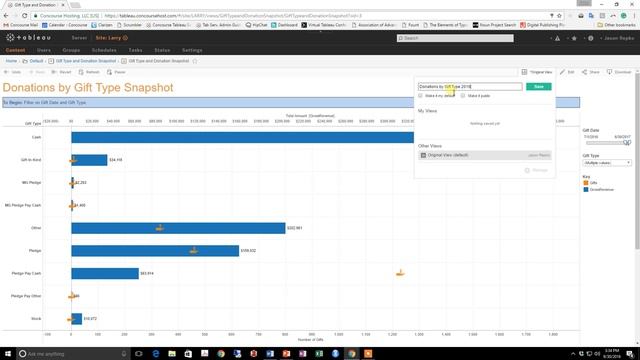Image resolution: width=640 pixels, height=360 pixels.
Task: Open File Explorer from taskbar
Action: 172,353
